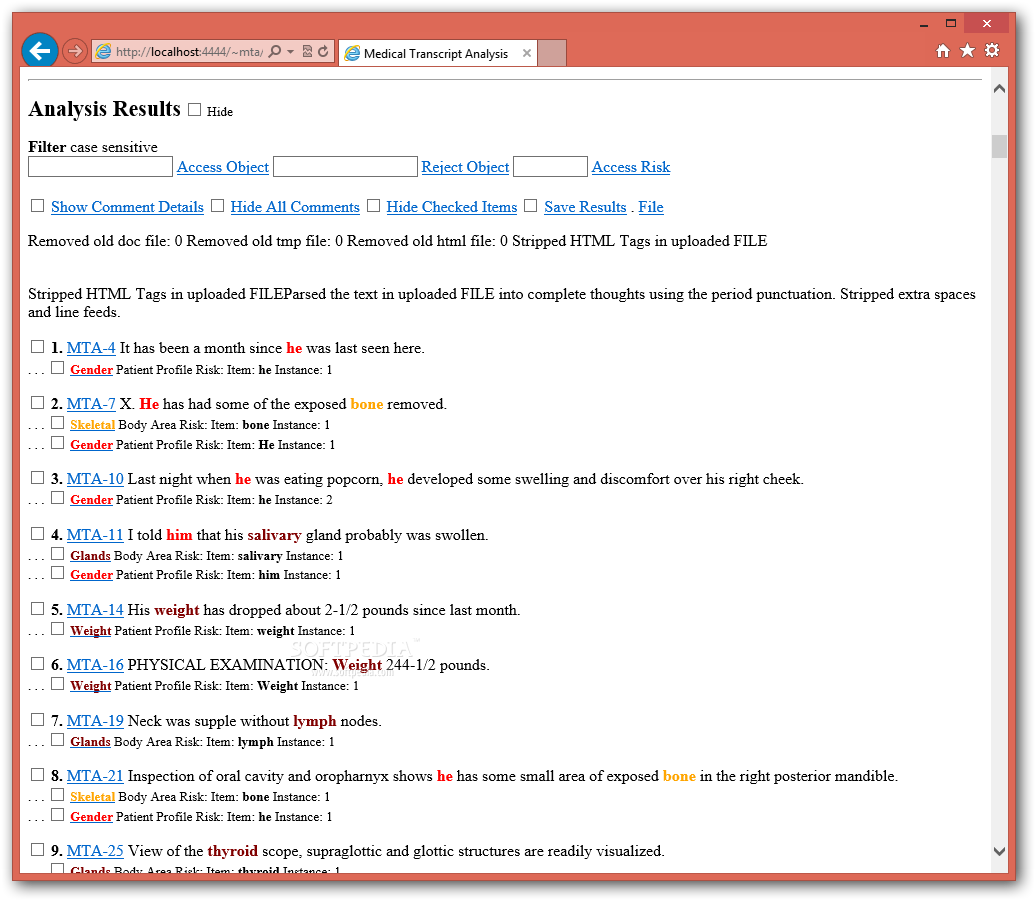The image size is (1036, 901).
Task: Check Weight risk box under MTA-16
Action: [57, 684]
